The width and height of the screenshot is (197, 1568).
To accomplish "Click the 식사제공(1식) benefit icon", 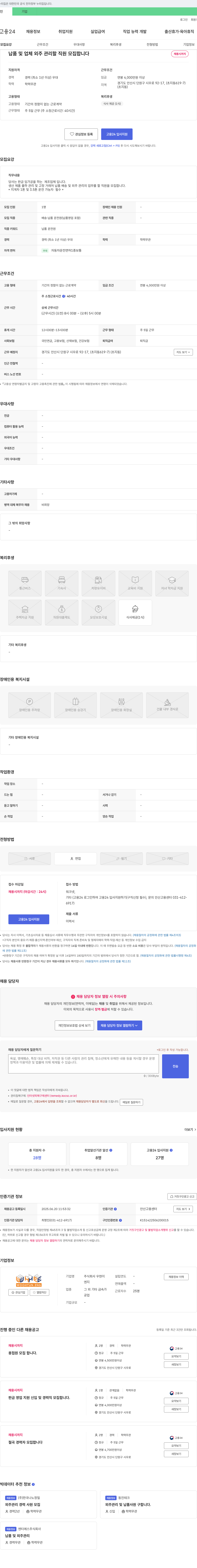I will click(135, 612).
